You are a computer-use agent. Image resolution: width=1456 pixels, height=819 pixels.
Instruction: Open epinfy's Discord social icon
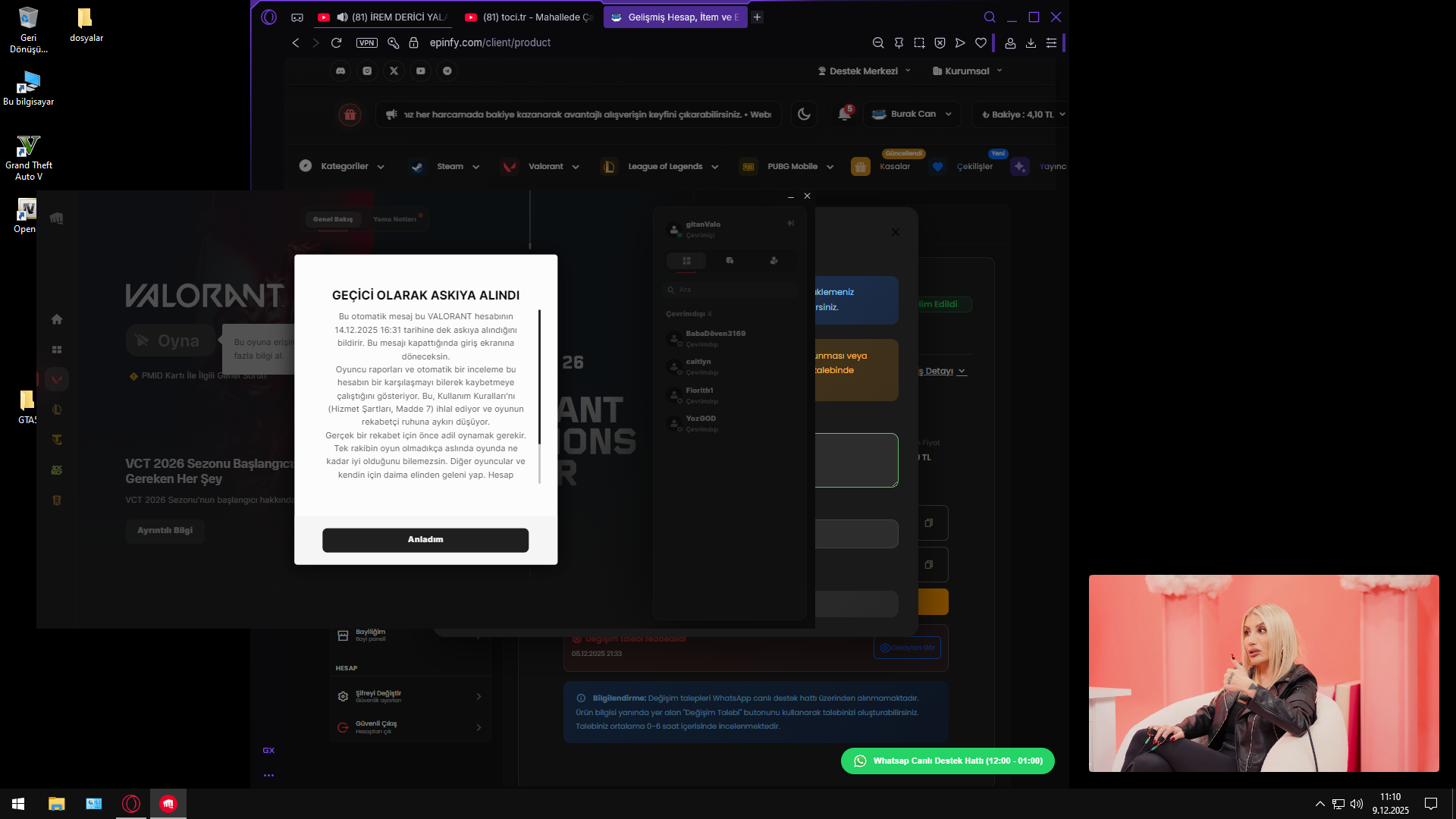pos(340,71)
